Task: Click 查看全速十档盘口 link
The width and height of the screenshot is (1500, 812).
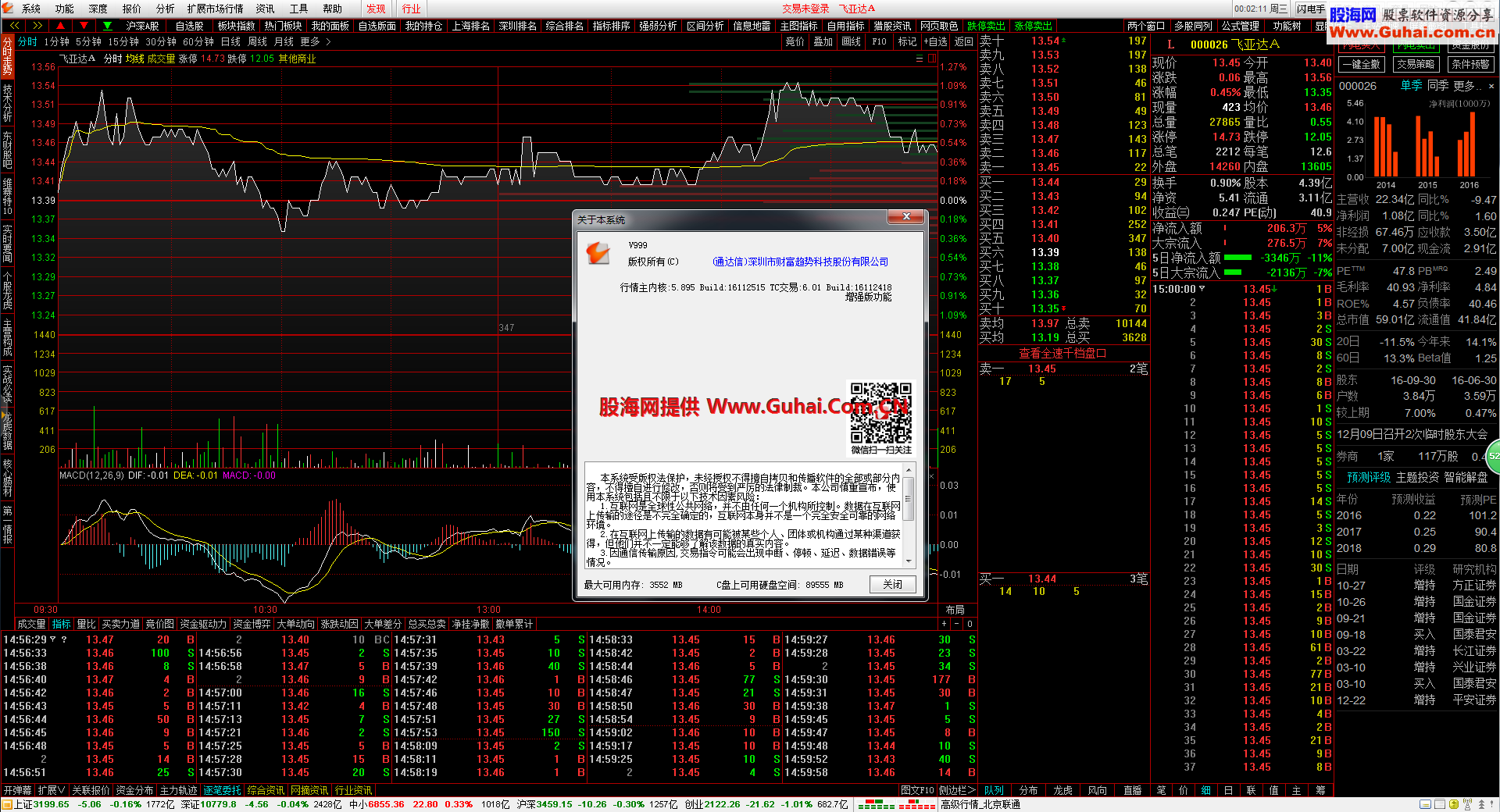Action: coord(1062,354)
